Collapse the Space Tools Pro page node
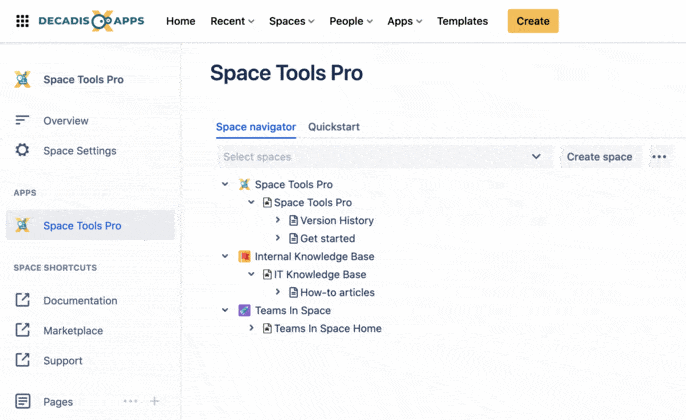This screenshot has width=686, height=420. (x=251, y=202)
